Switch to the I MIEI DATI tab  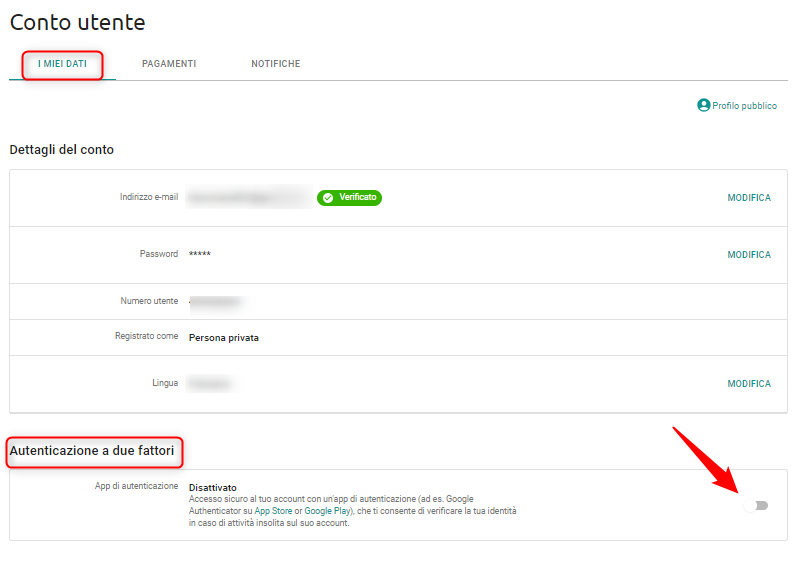pyautogui.click(x=62, y=64)
